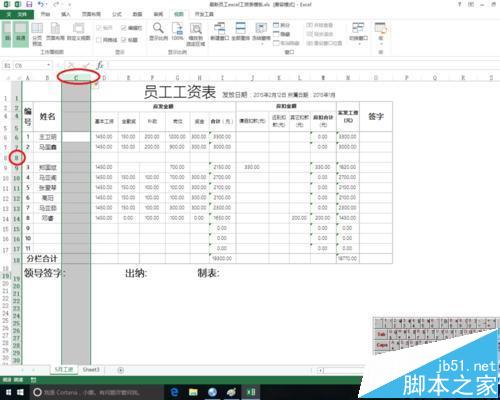The width and height of the screenshot is (500, 400).
Task: Confirm the formula bar entry with checkmark
Action: (86, 65)
